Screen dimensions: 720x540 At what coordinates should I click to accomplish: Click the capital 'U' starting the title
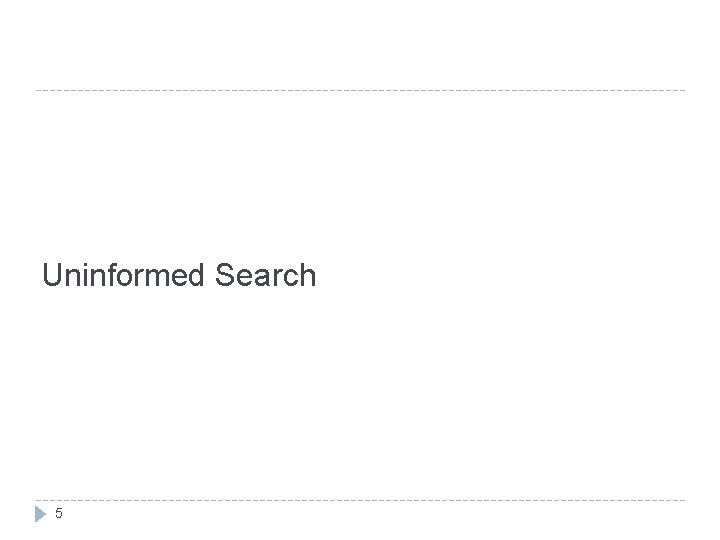[x=52, y=275]
